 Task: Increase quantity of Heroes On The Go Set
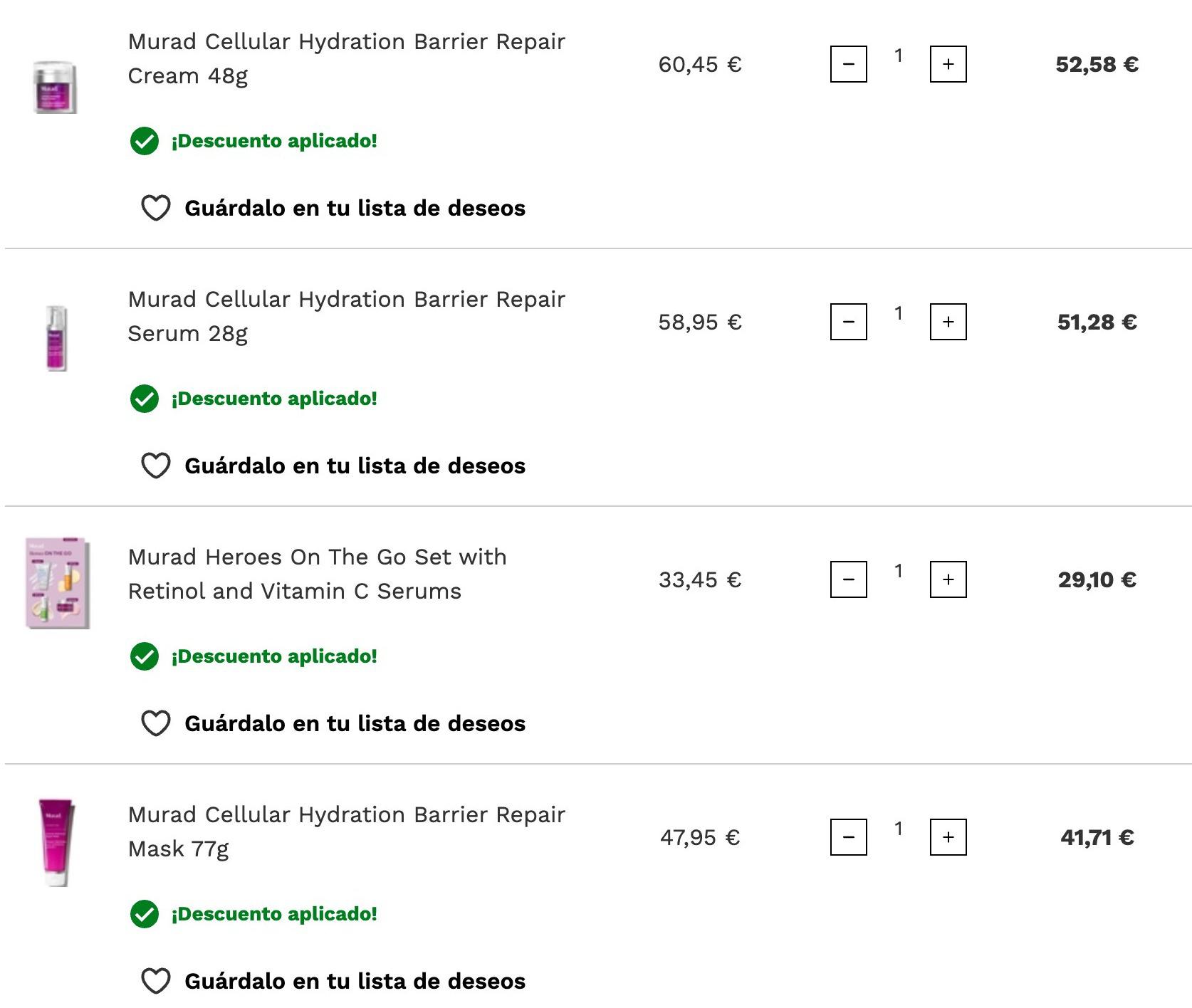[948, 579]
